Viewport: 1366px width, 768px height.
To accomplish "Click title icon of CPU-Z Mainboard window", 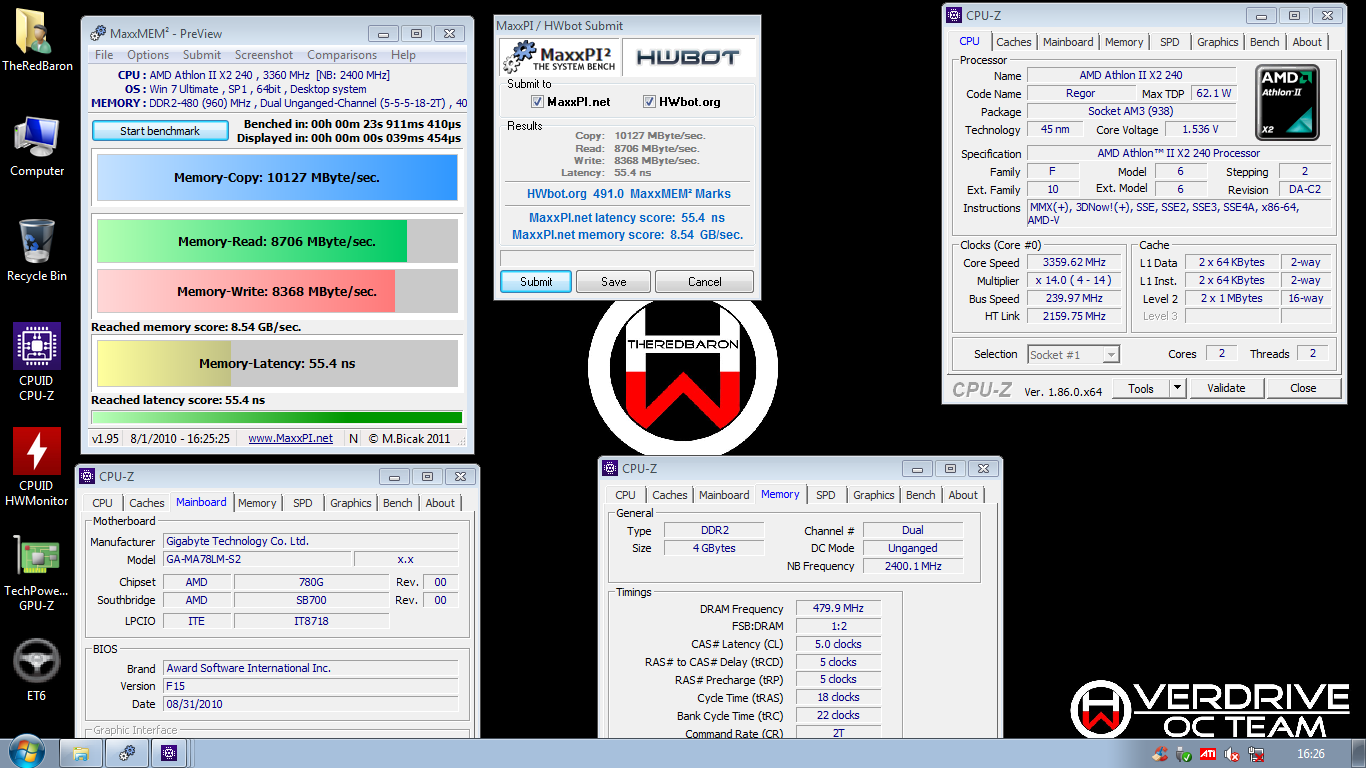I will click(x=87, y=477).
